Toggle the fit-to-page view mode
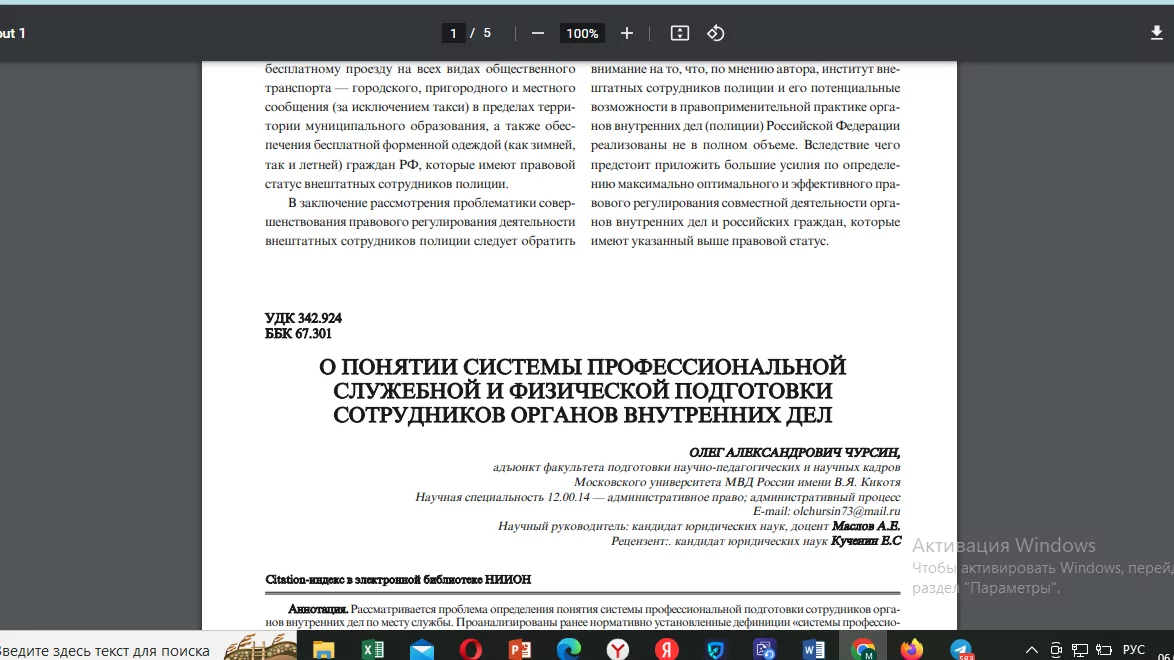 coord(679,32)
